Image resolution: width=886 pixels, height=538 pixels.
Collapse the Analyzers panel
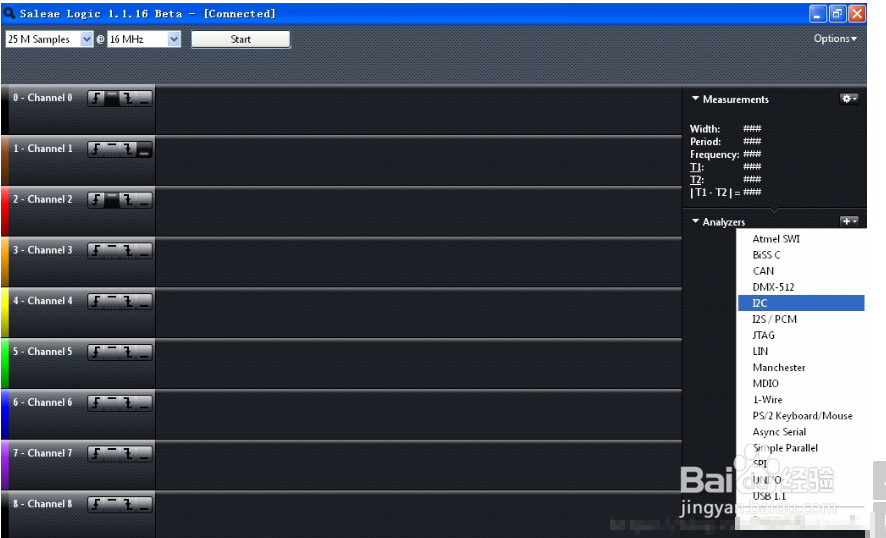(x=696, y=222)
